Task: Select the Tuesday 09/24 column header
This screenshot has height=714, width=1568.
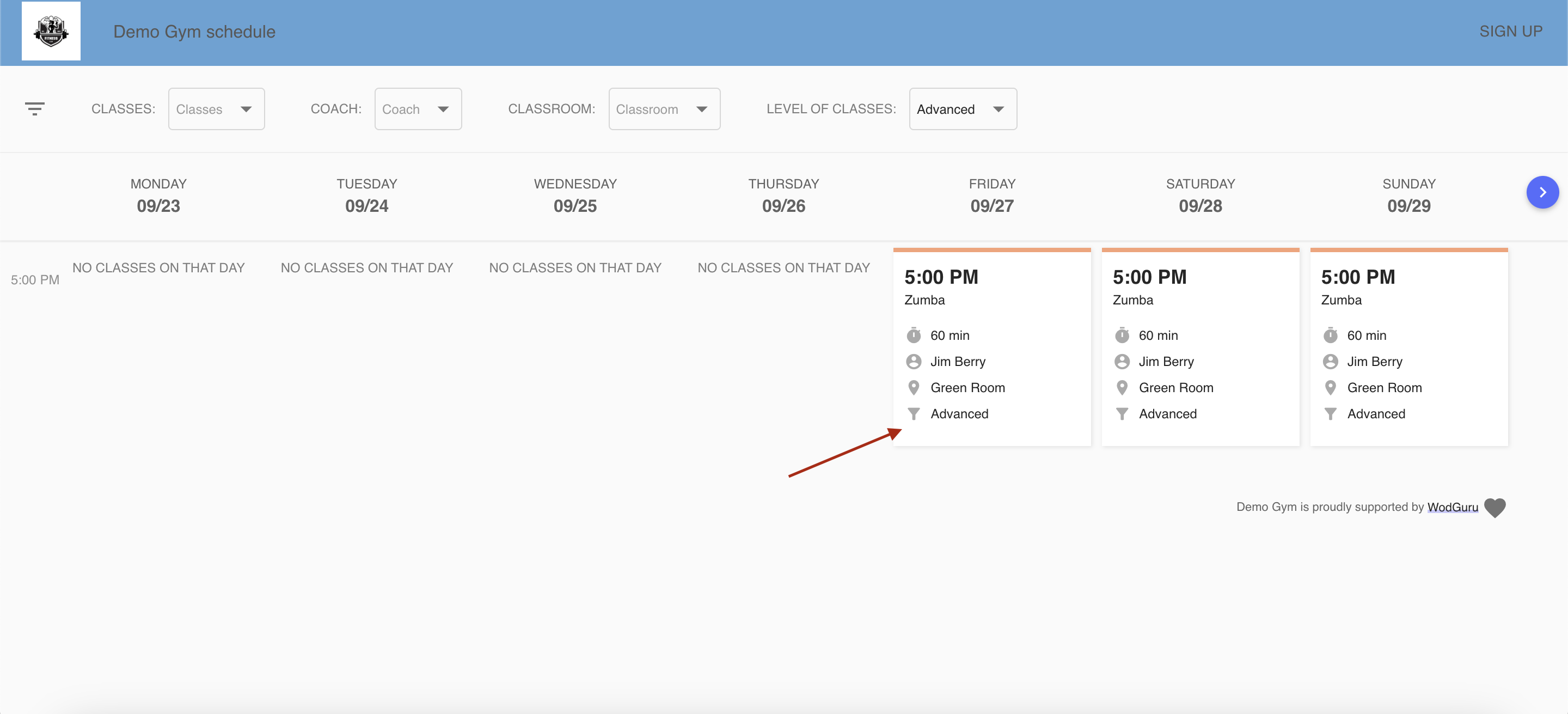Action: pyautogui.click(x=366, y=196)
